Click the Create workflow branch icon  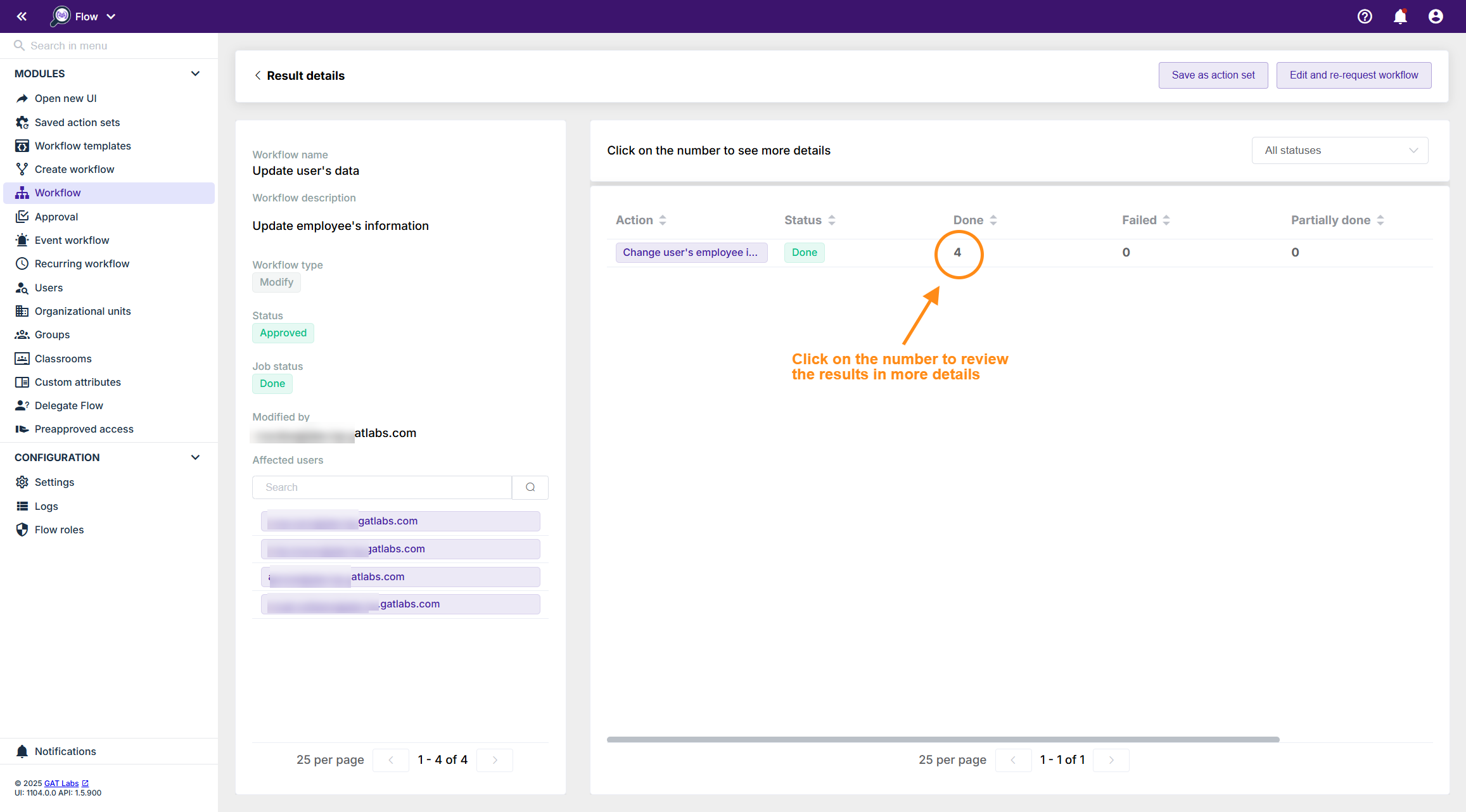(x=22, y=169)
